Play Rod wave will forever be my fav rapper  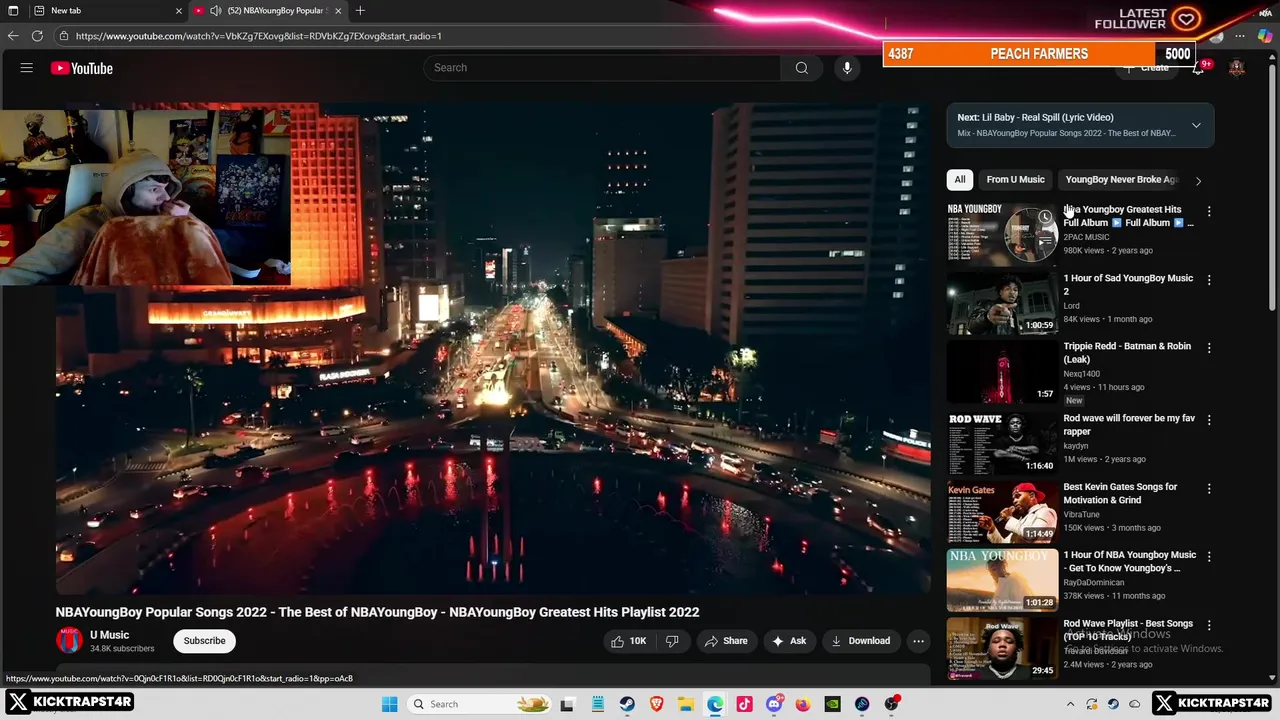coord(1129,425)
